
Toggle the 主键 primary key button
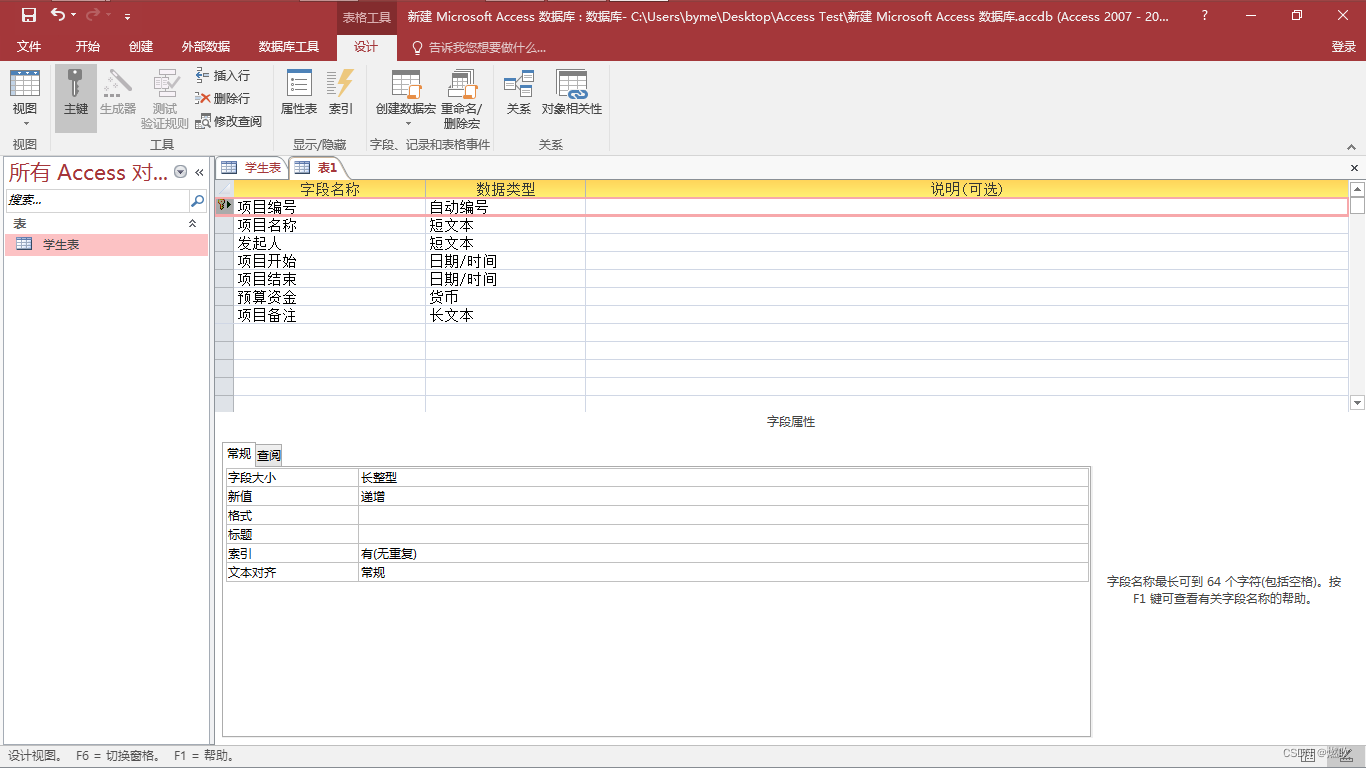pyautogui.click(x=76, y=98)
